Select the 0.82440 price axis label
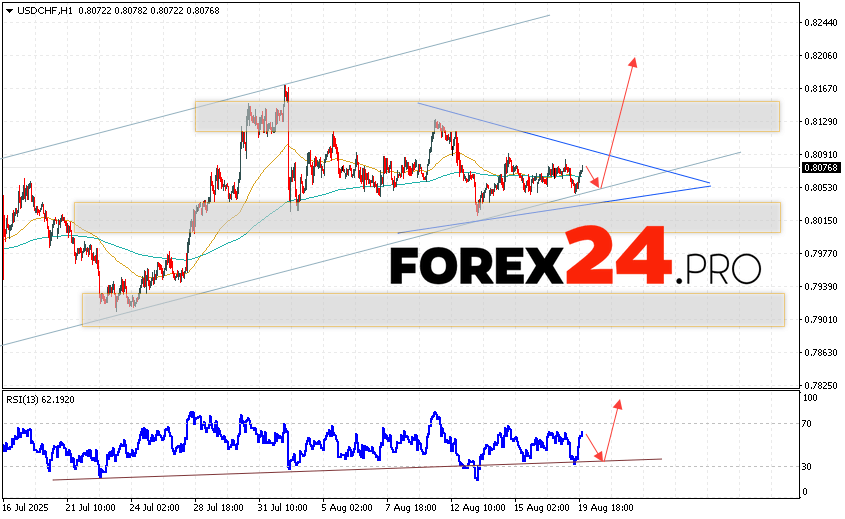 (x=821, y=23)
